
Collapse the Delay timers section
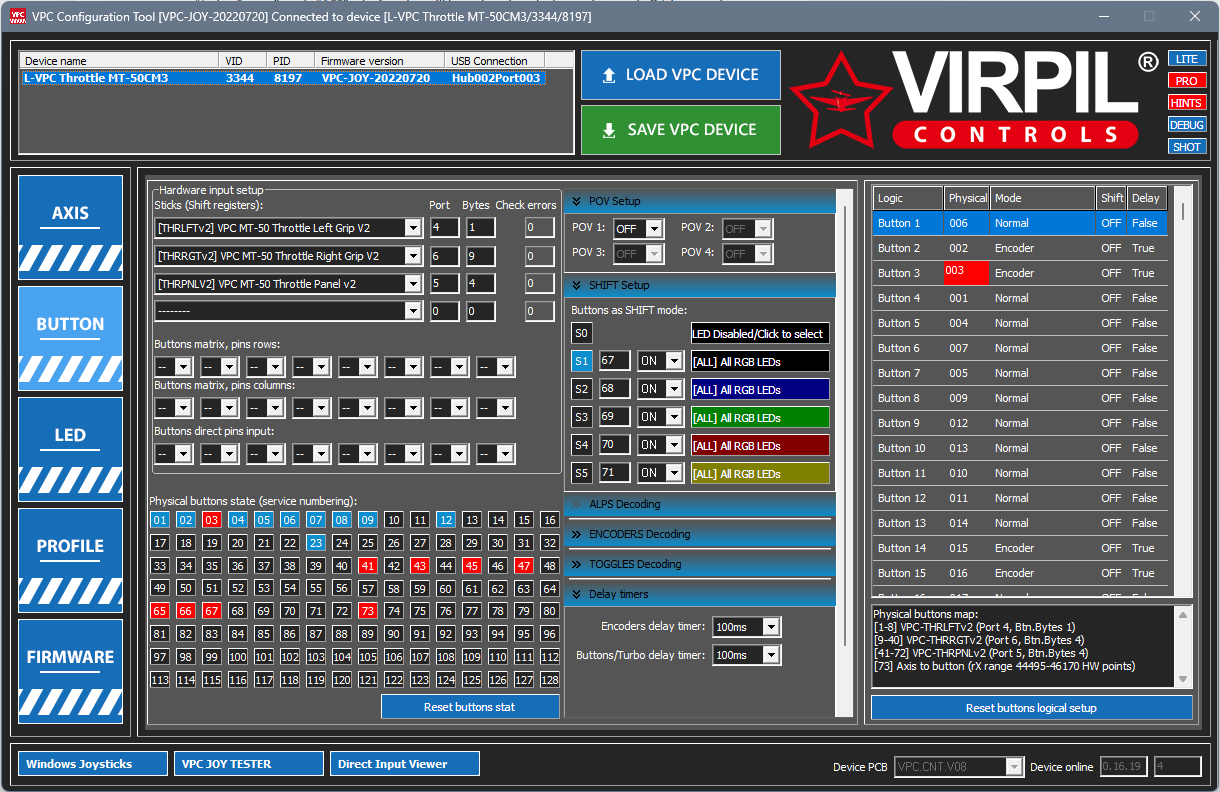[699, 594]
